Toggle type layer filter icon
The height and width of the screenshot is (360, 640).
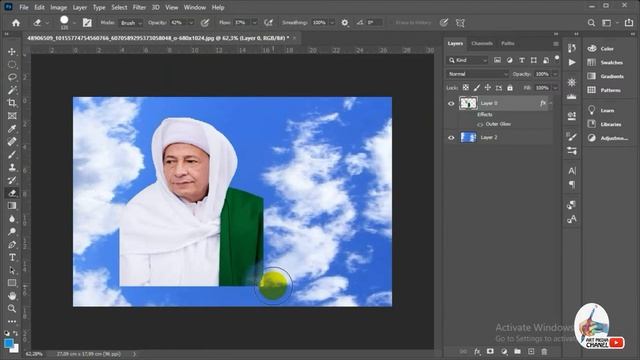point(522,60)
